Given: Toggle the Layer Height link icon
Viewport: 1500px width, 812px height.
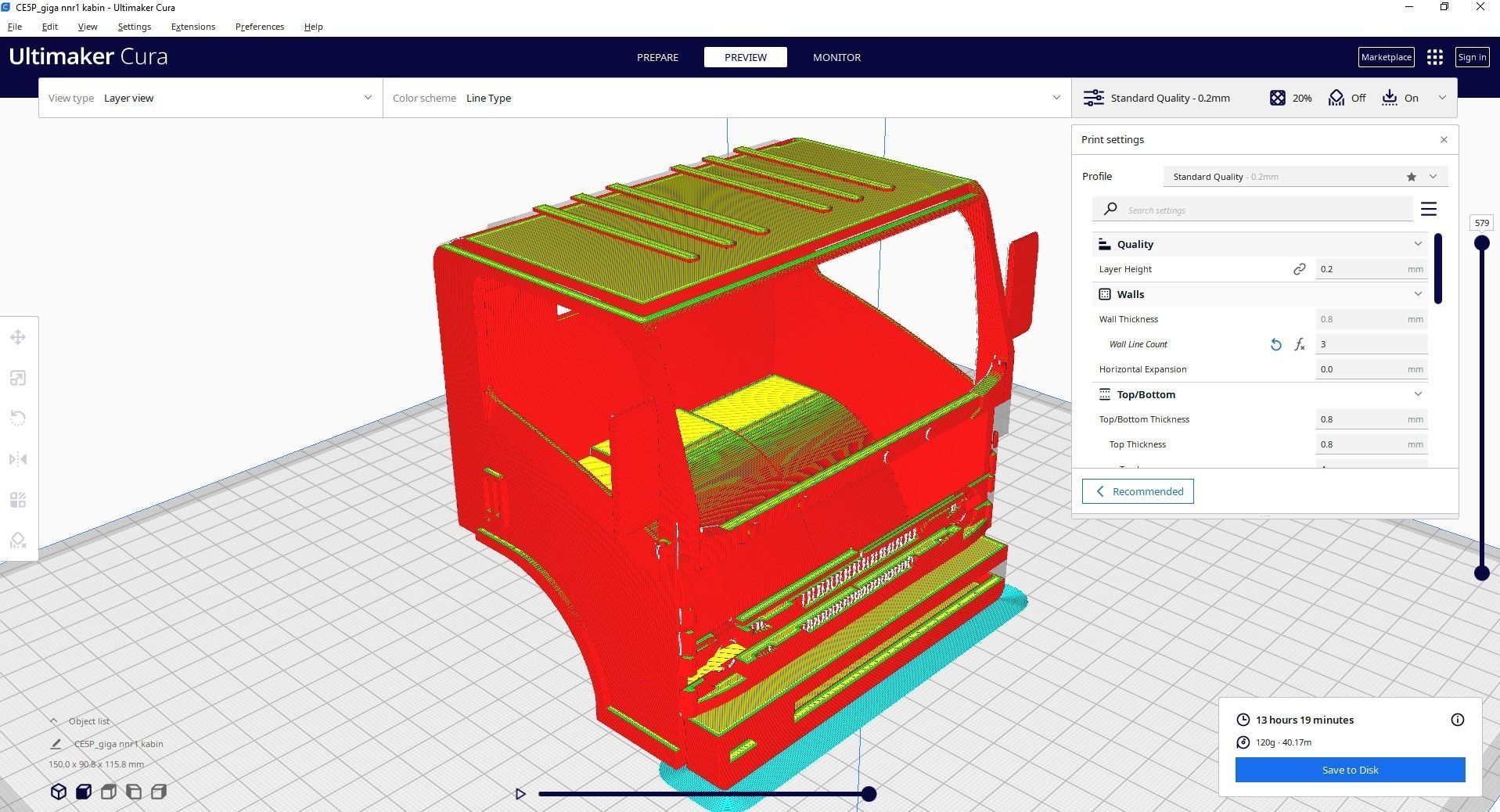Looking at the screenshot, I should (x=1300, y=269).
